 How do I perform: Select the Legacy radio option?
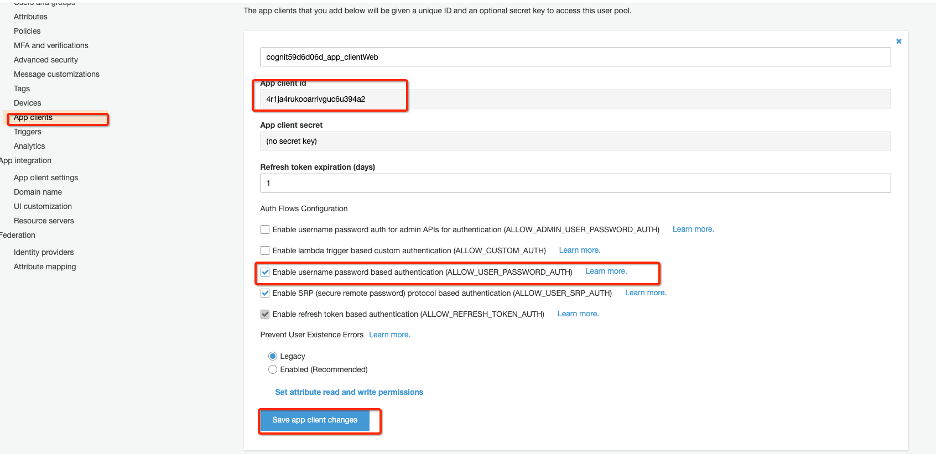click(272, 356)
